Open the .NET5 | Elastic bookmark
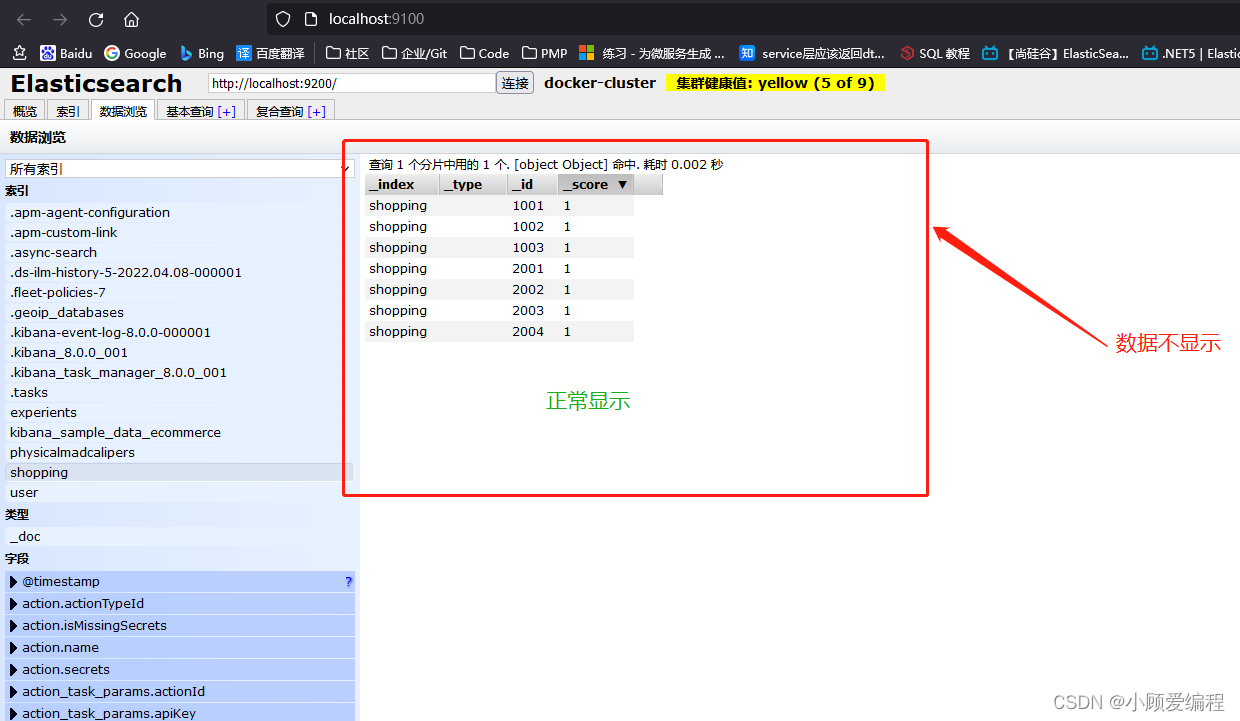The image size is (1240, 721). [x=1191, y=53]
